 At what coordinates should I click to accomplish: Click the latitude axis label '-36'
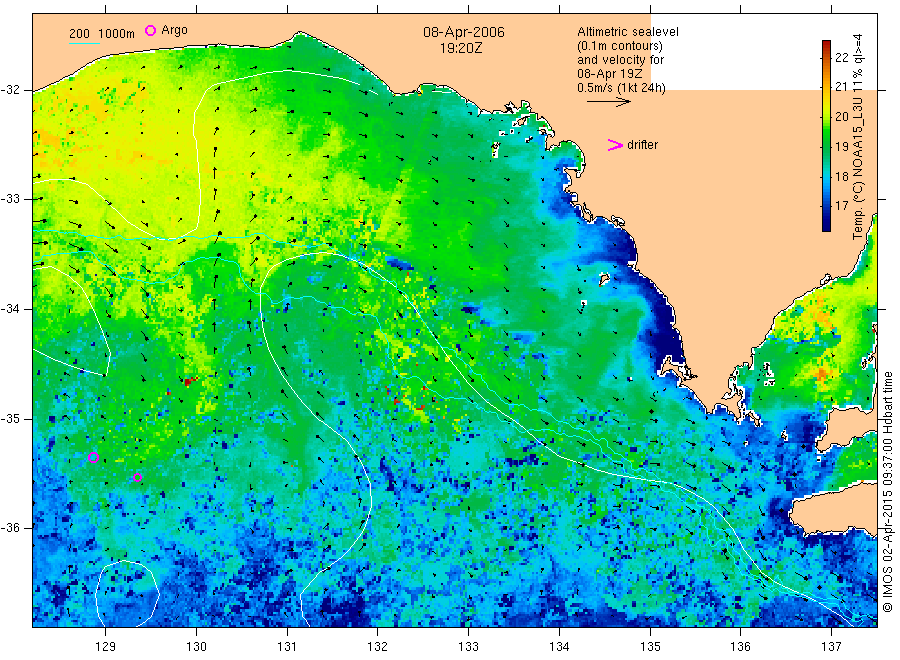tap(11, 528)
